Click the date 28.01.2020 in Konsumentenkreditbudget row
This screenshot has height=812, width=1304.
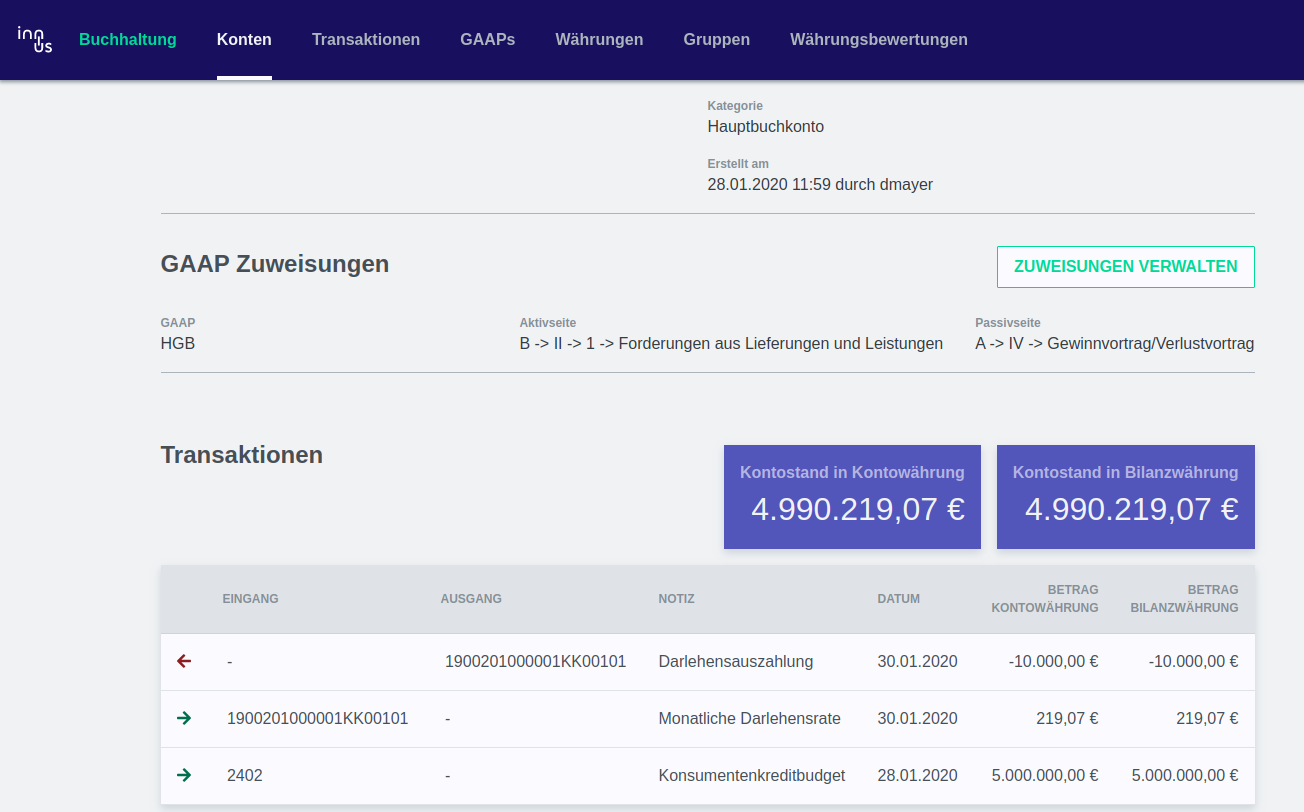(918, 775)
